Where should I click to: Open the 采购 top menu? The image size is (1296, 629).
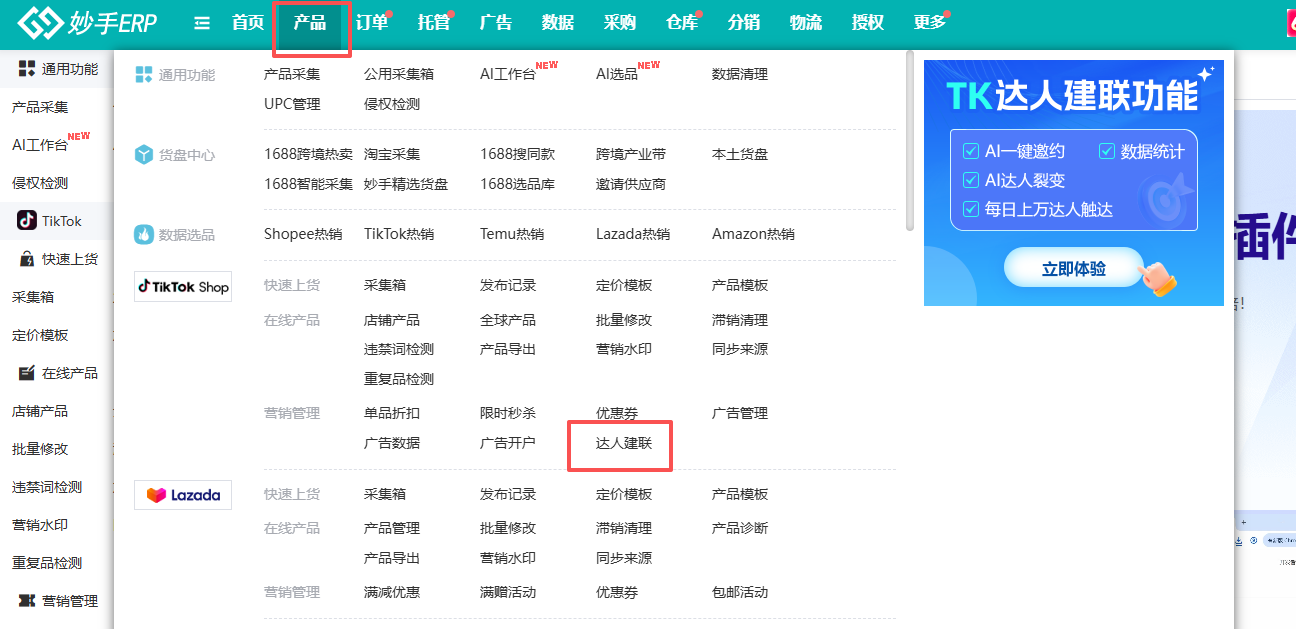[x=620, y=23]
